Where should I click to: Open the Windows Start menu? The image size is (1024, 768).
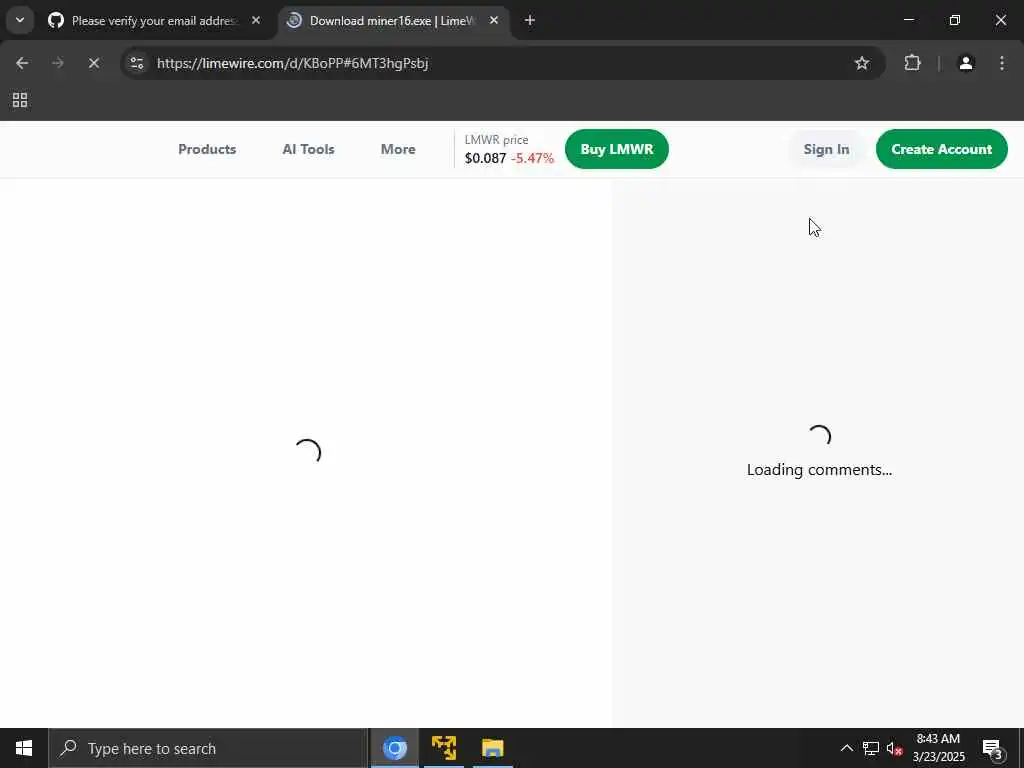click(24, 748)
